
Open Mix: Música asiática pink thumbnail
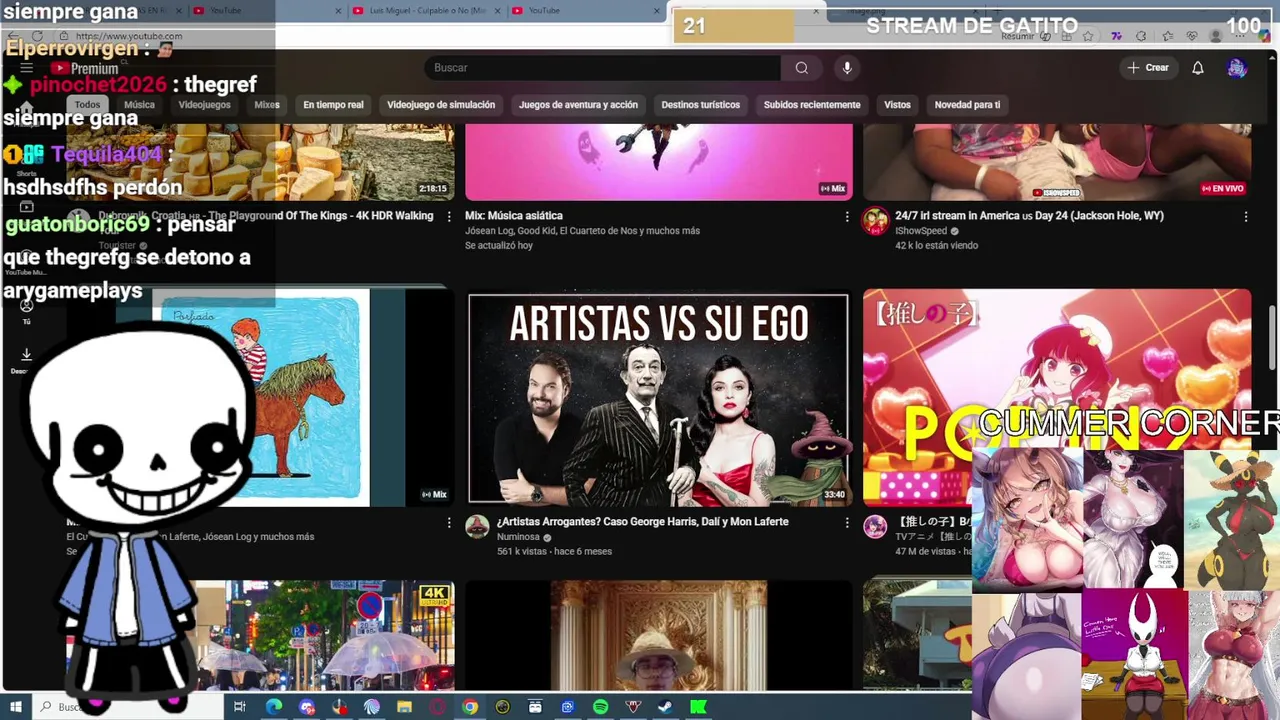pos(658,161)
